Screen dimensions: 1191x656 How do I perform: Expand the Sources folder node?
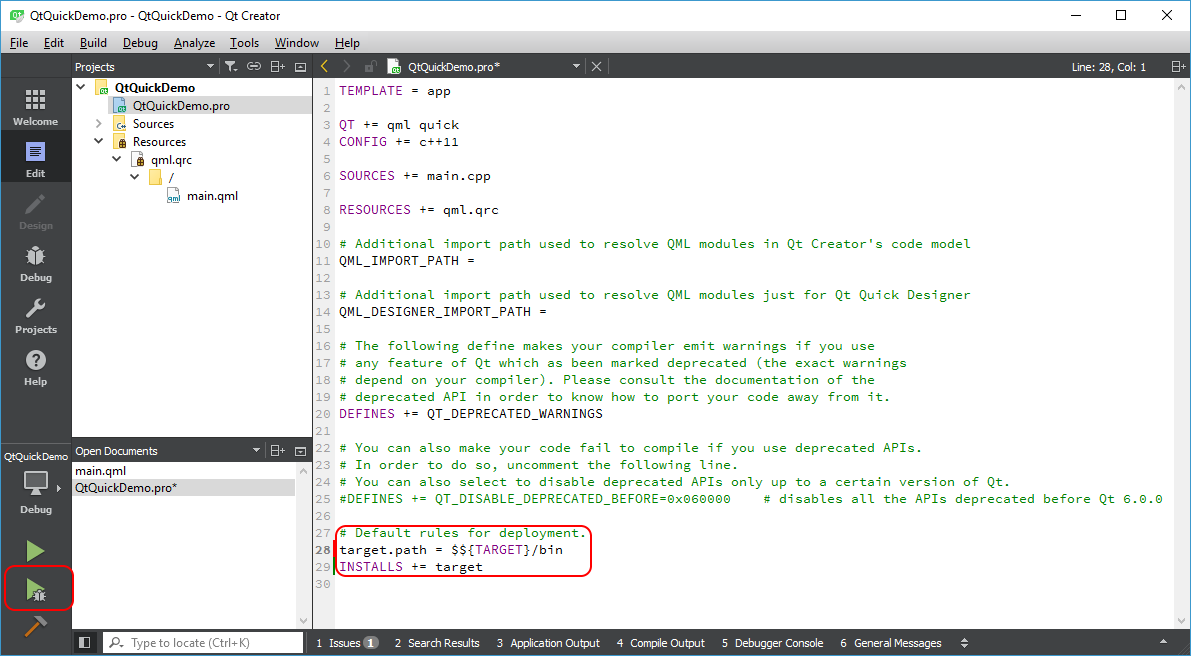[x=98, y=124]
